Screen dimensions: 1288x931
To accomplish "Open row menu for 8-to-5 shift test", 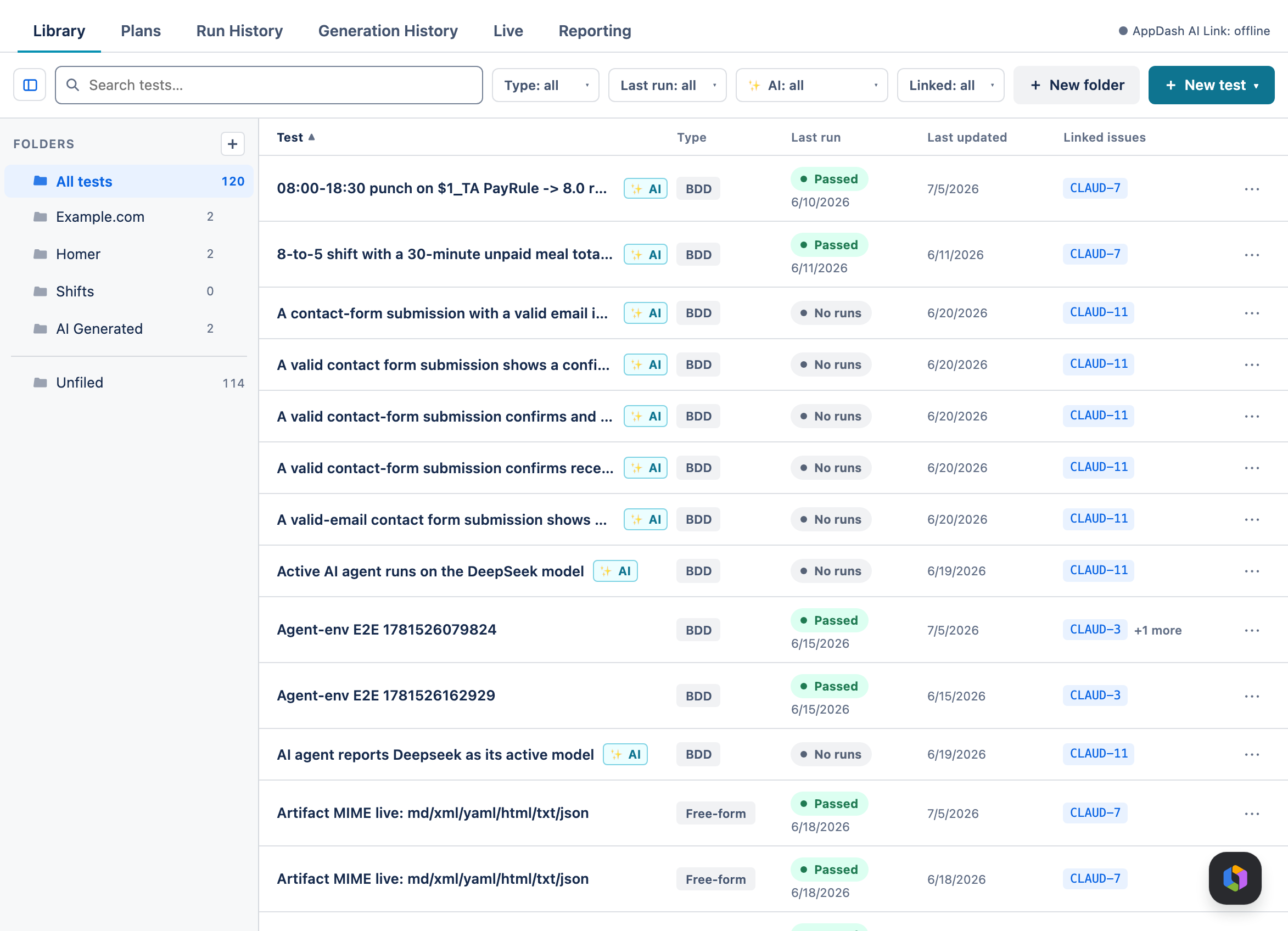I will 1252,255.
